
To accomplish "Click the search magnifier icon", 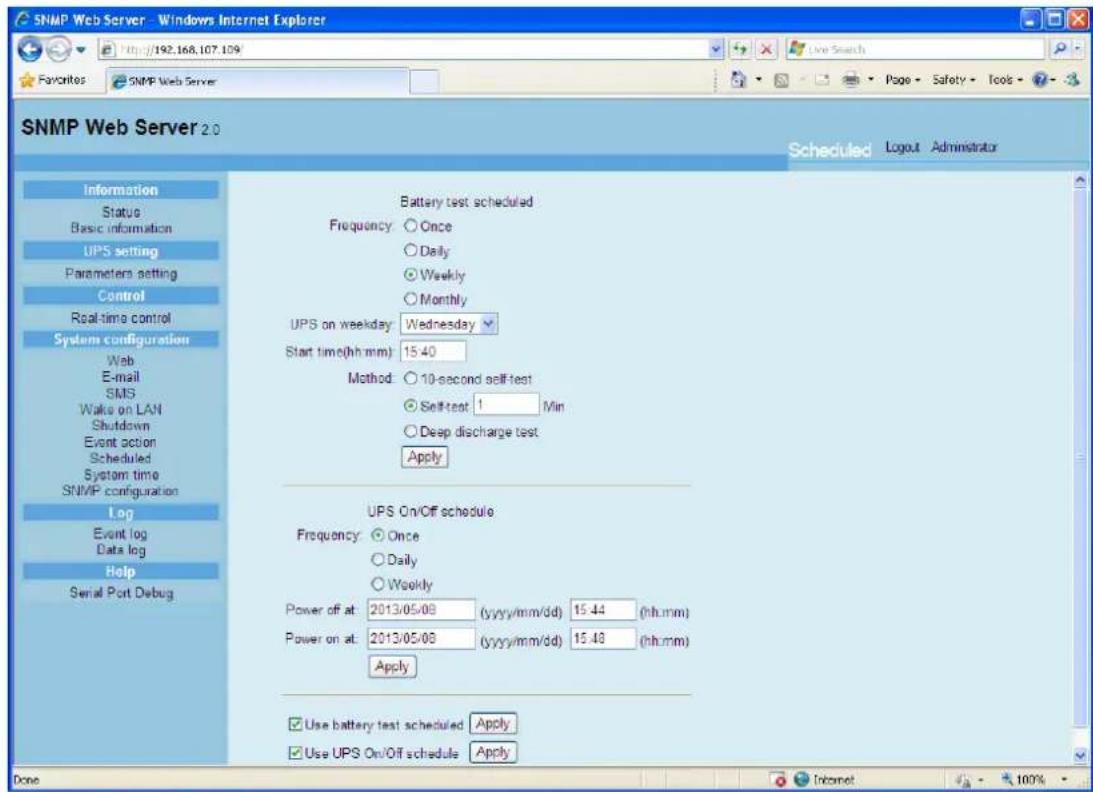I will coord(1058,49).
